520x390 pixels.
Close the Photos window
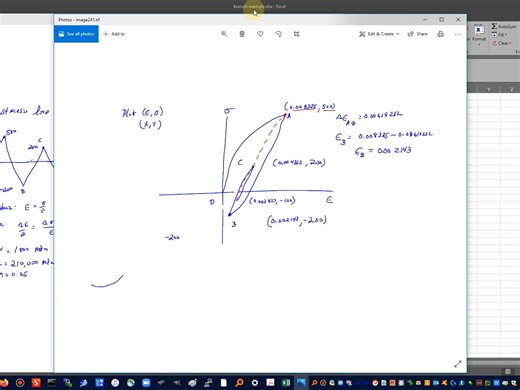[458, 20]
